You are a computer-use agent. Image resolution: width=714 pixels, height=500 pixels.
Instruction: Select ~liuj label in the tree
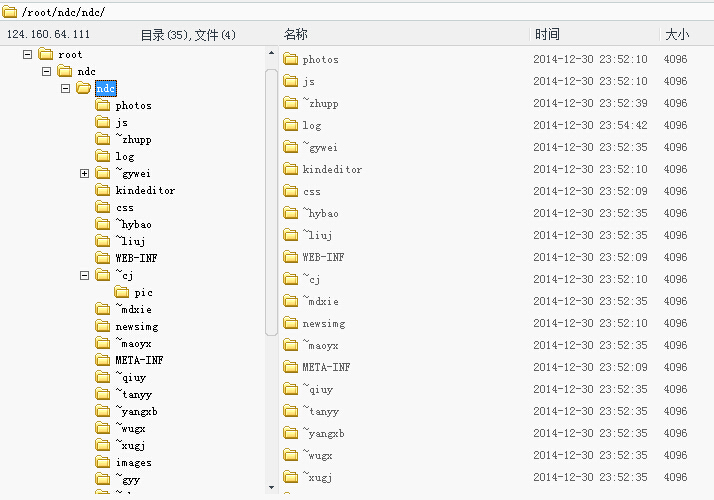click(x=130, y=241)
